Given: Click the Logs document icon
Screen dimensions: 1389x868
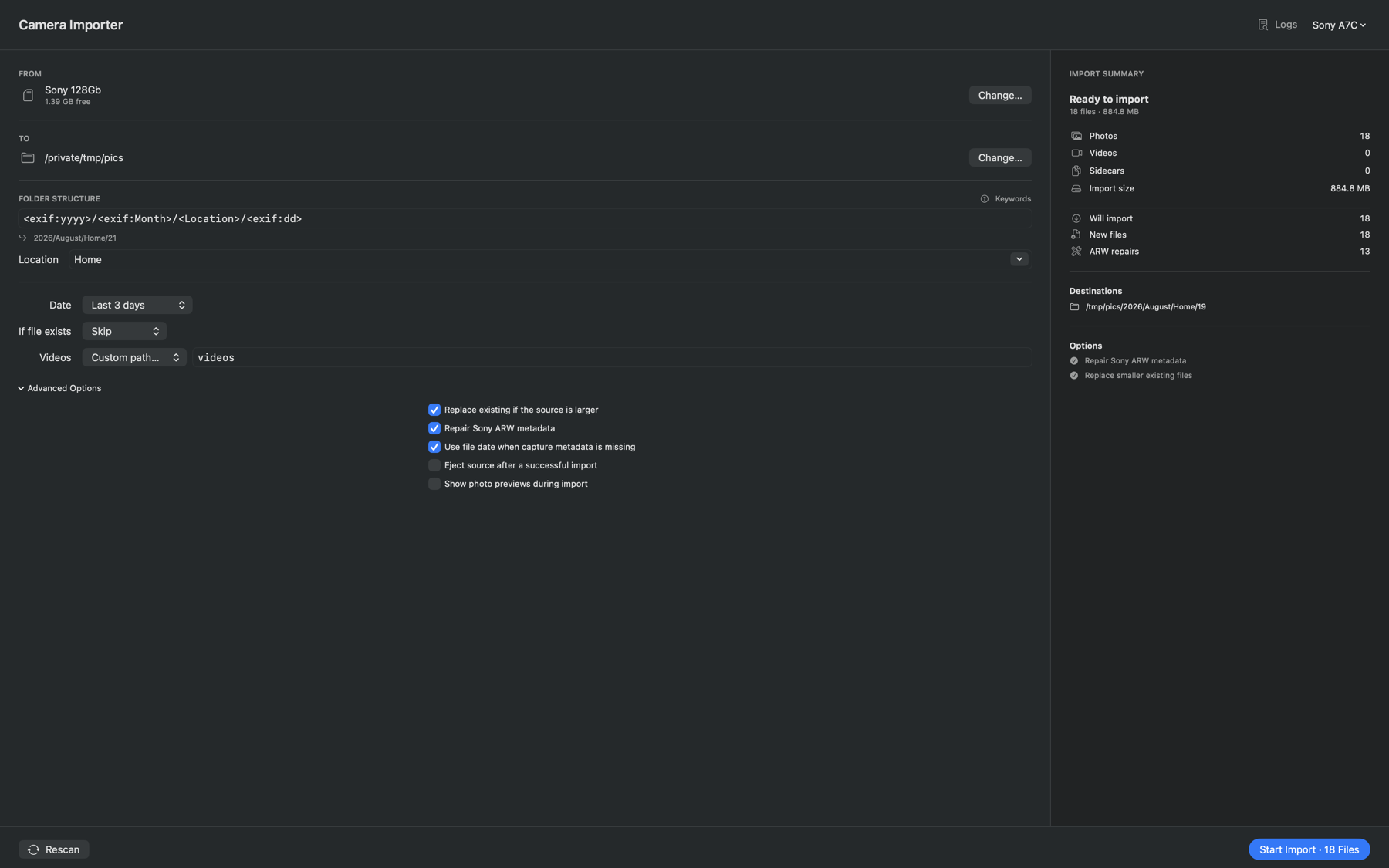Looking at the screenshot, I should click(1262, 25).
